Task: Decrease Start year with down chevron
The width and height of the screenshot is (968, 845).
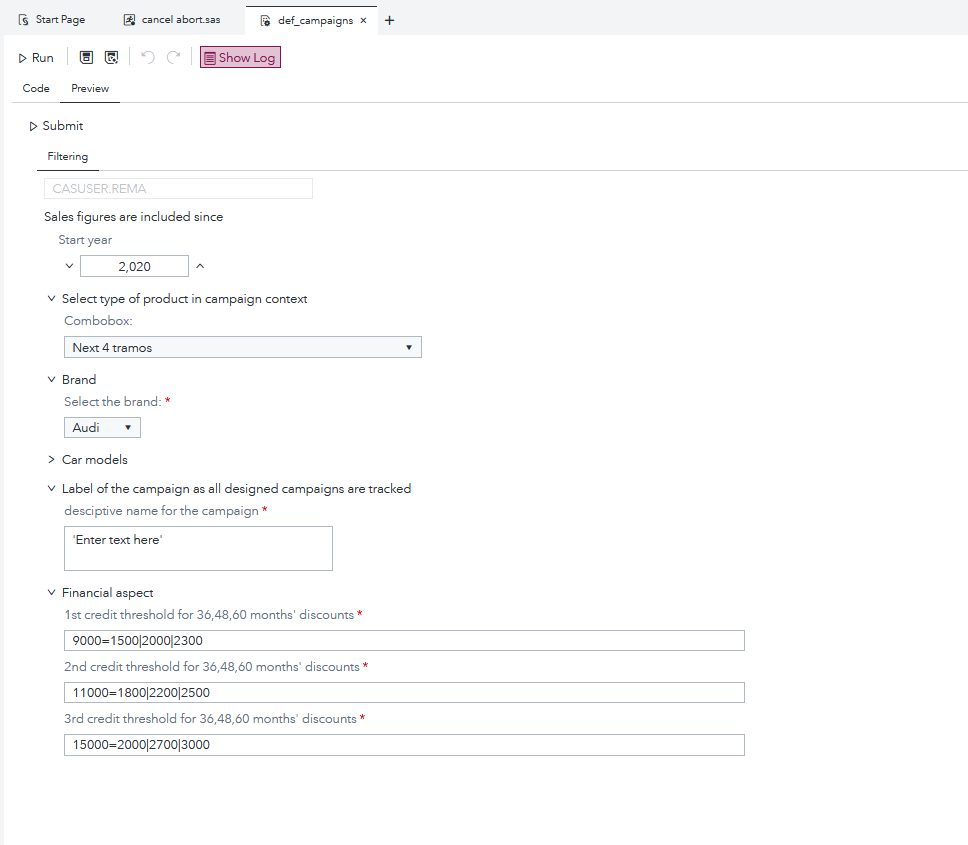Action: pyautogui.click(x=69, y=266)
